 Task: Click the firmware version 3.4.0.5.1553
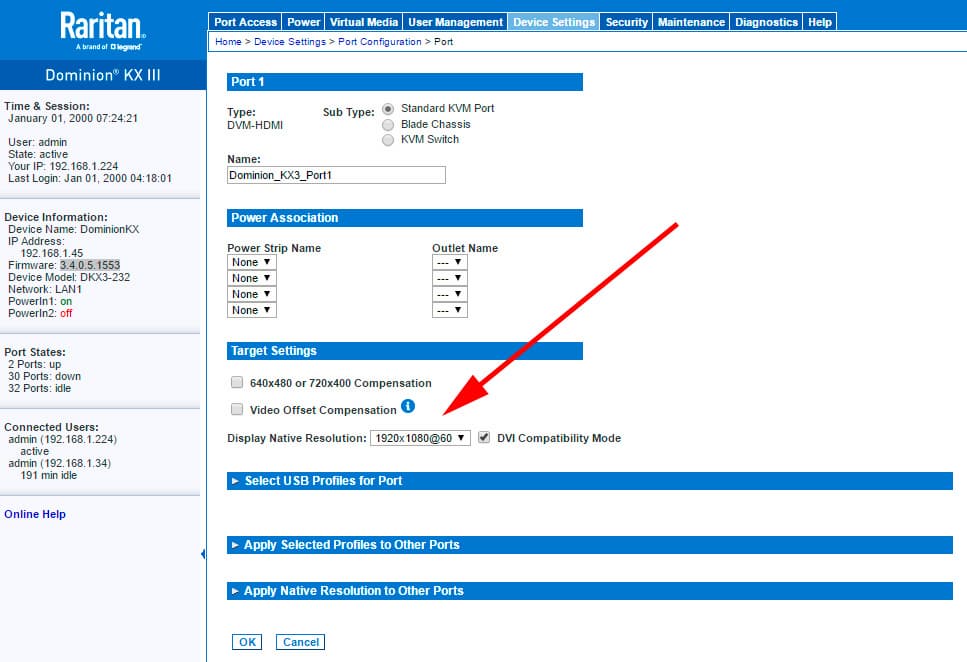pos(90,265)
